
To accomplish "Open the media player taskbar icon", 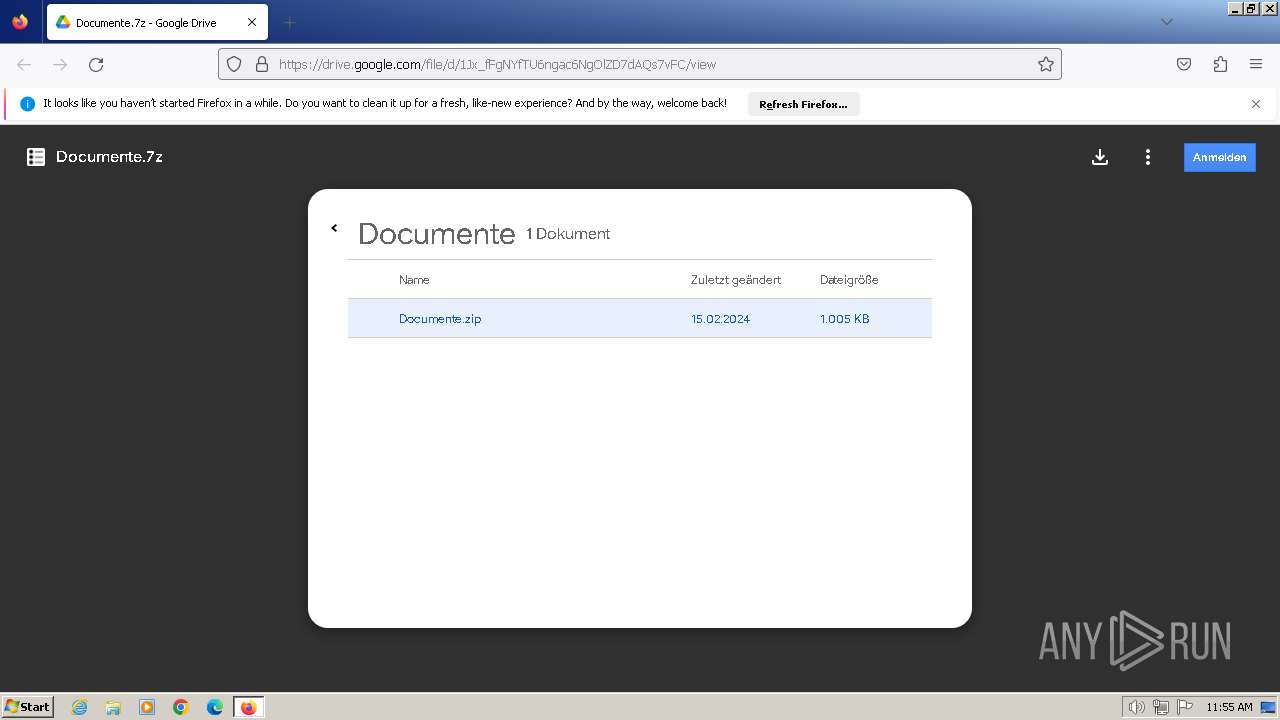I will [147, 707].
